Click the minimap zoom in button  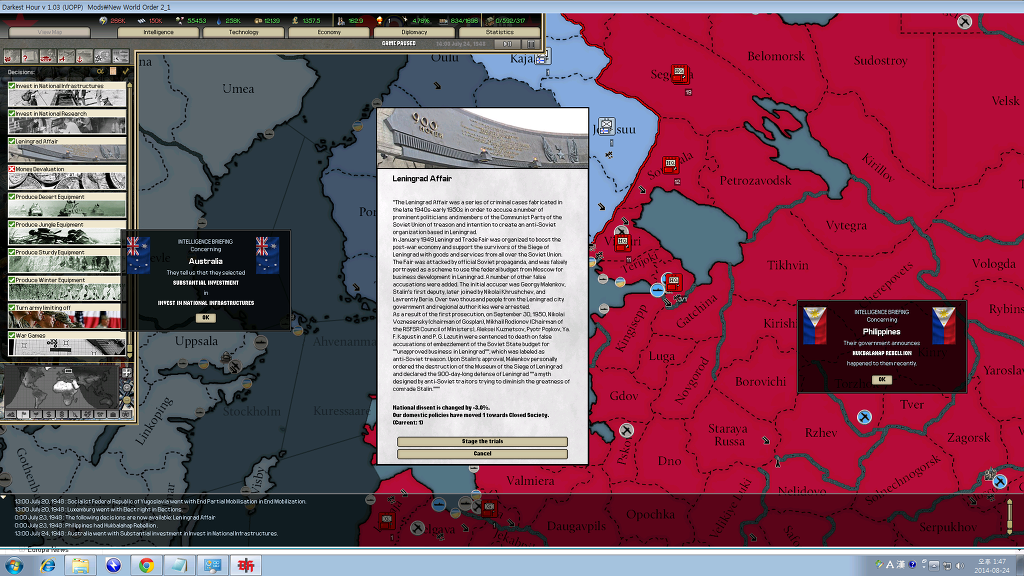127,388
